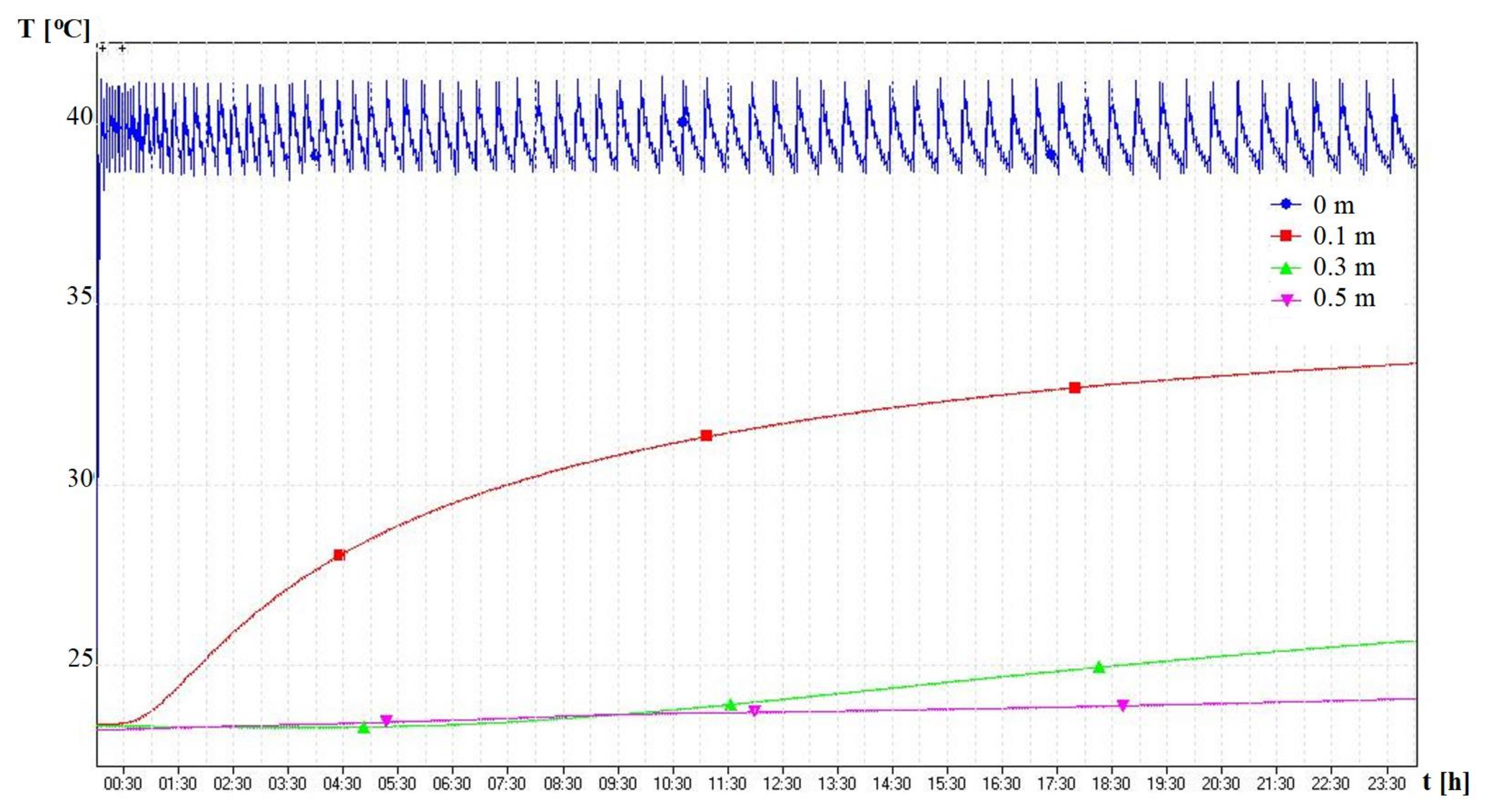Click the blue circle legend marker for 0 m
1488x812 pixels.
click(x=1286, y=204)
